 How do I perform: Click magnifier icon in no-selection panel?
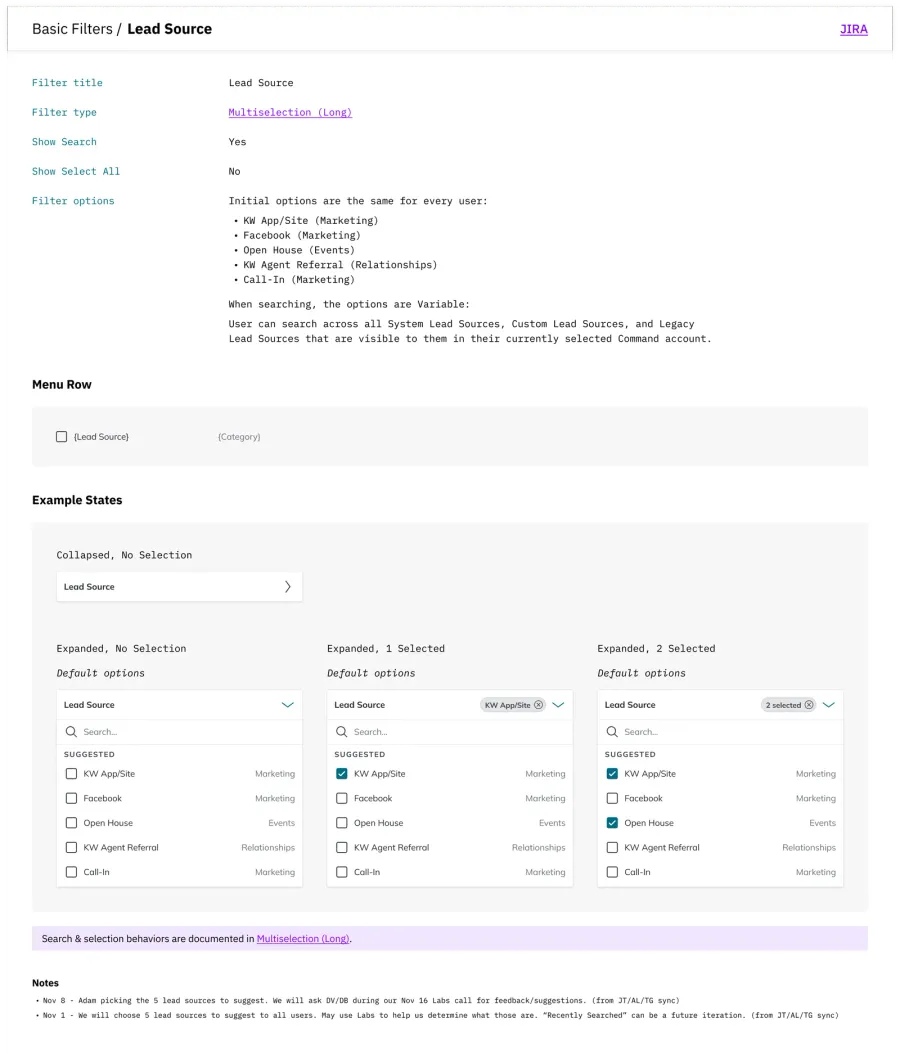[x=71, y=732]
